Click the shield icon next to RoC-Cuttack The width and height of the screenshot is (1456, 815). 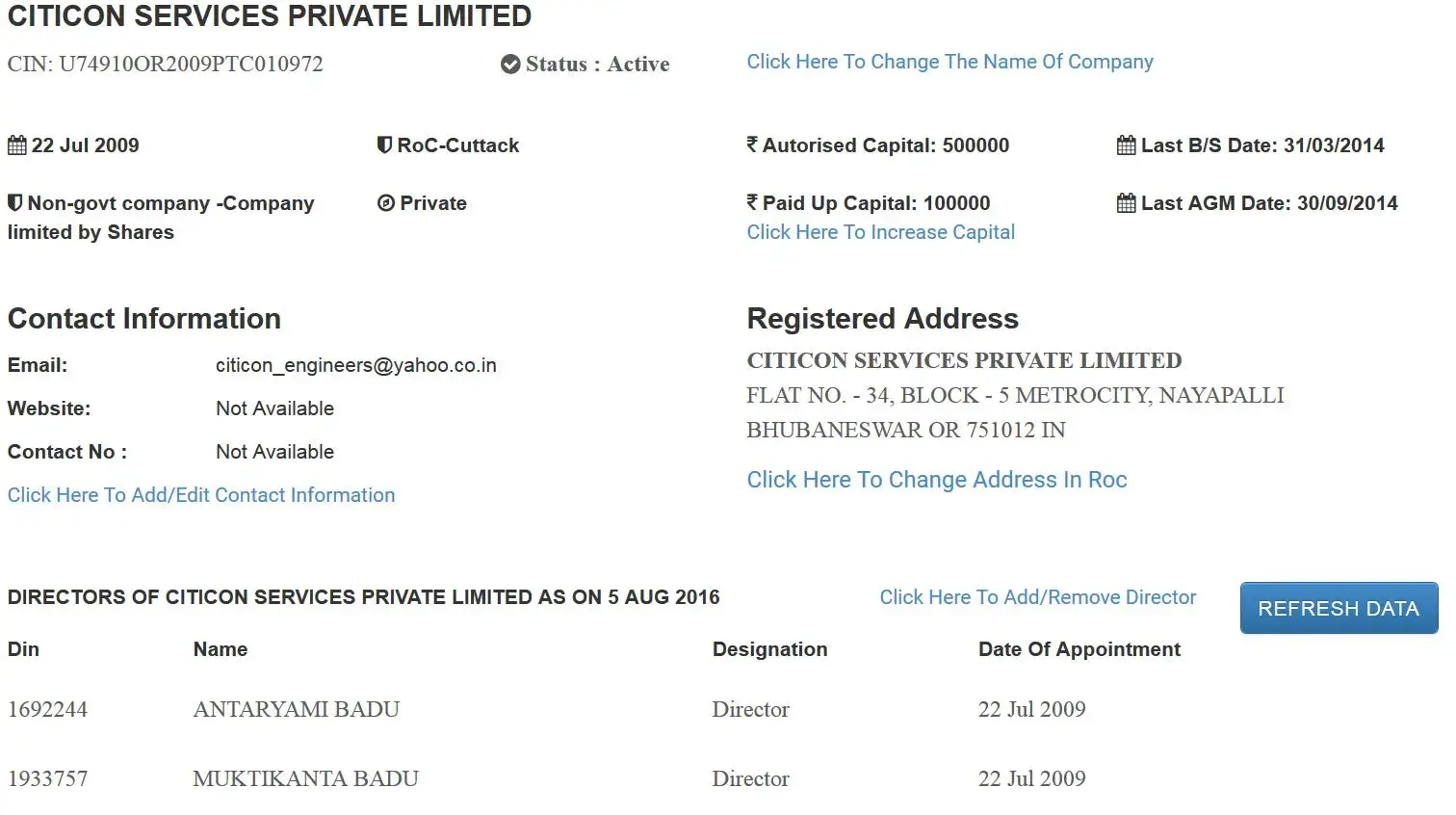pos(384,145)
